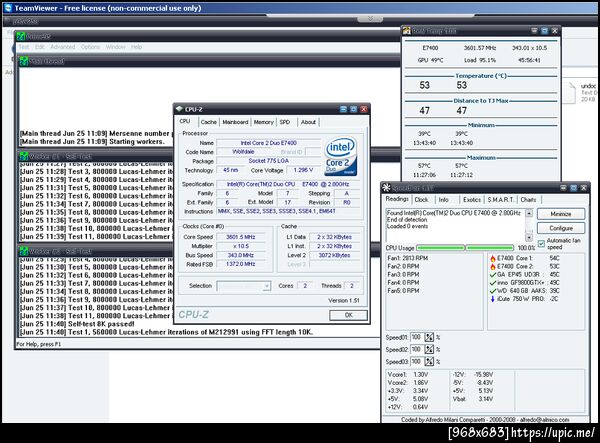
Task: Toggle Automatic fan speed checkbox in SpeedFan
Action: (541, 244)
